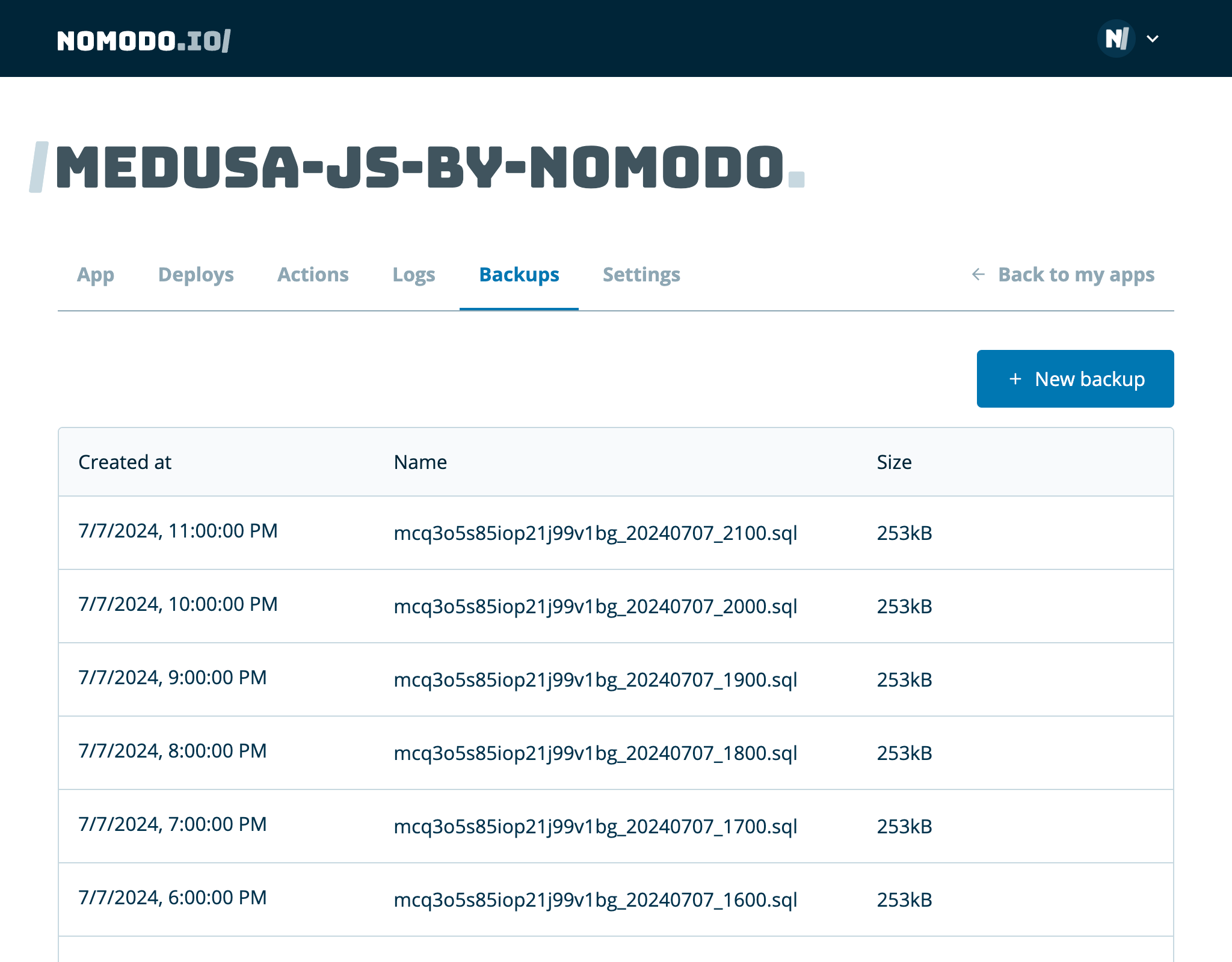
Task: Click the back arrow icon beside 'Back to my apps'
Action: [978, 275]
